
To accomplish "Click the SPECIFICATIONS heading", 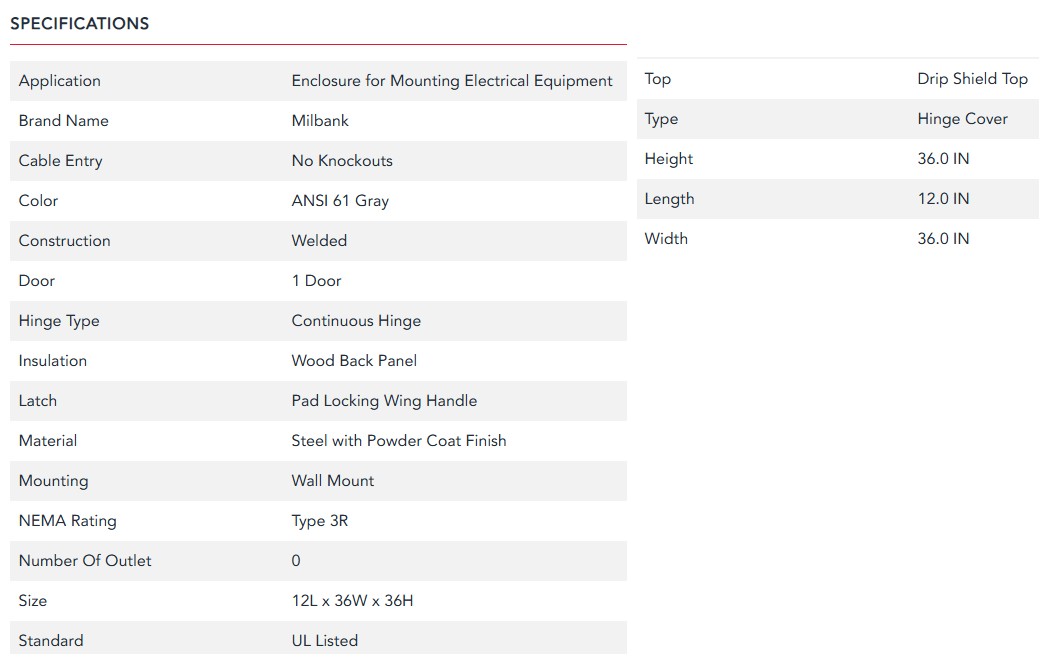I will click(x=79, y=23).
